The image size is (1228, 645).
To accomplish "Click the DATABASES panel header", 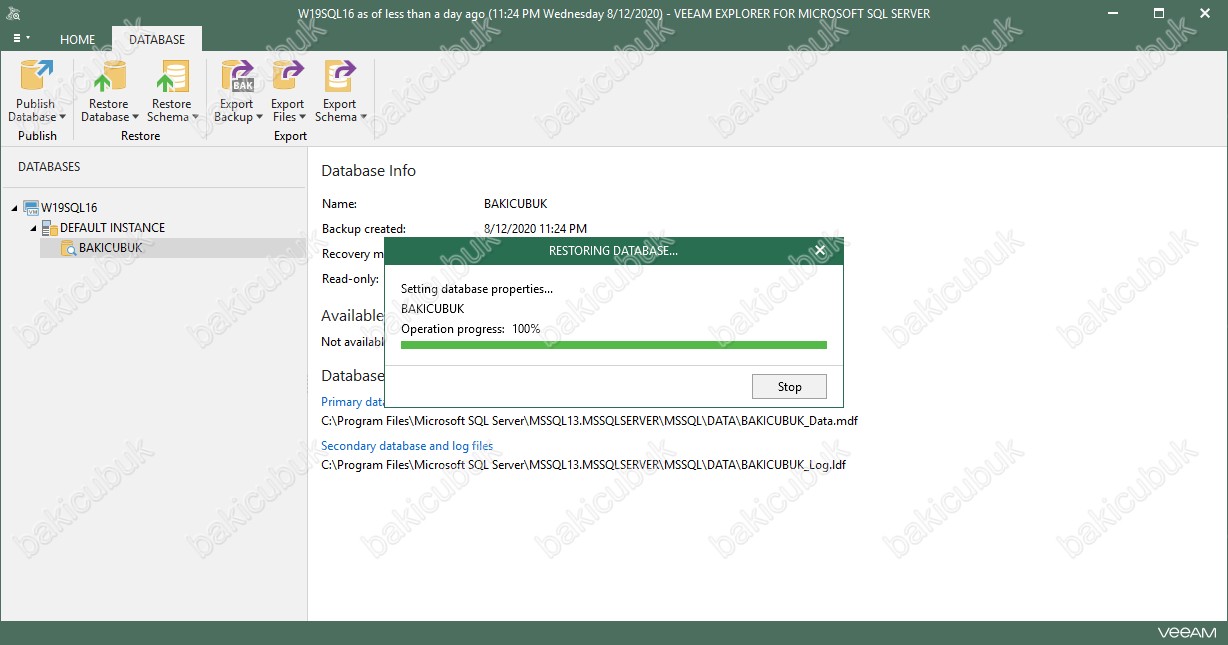I will [x=49, y=167].
